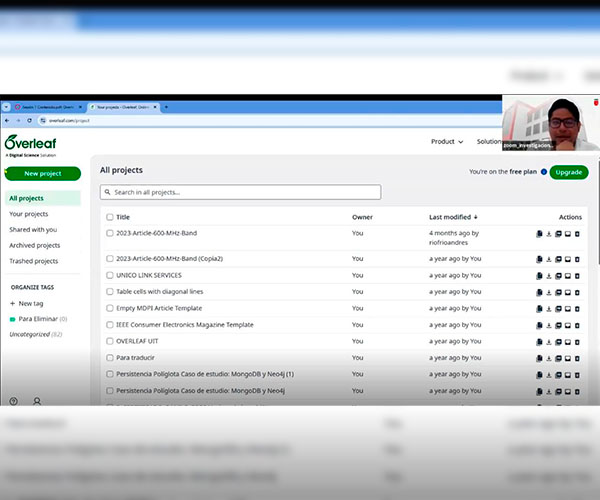Click the help question mark icon in sidebar
This screenshot has height=500, width=600.
[13, 401]
